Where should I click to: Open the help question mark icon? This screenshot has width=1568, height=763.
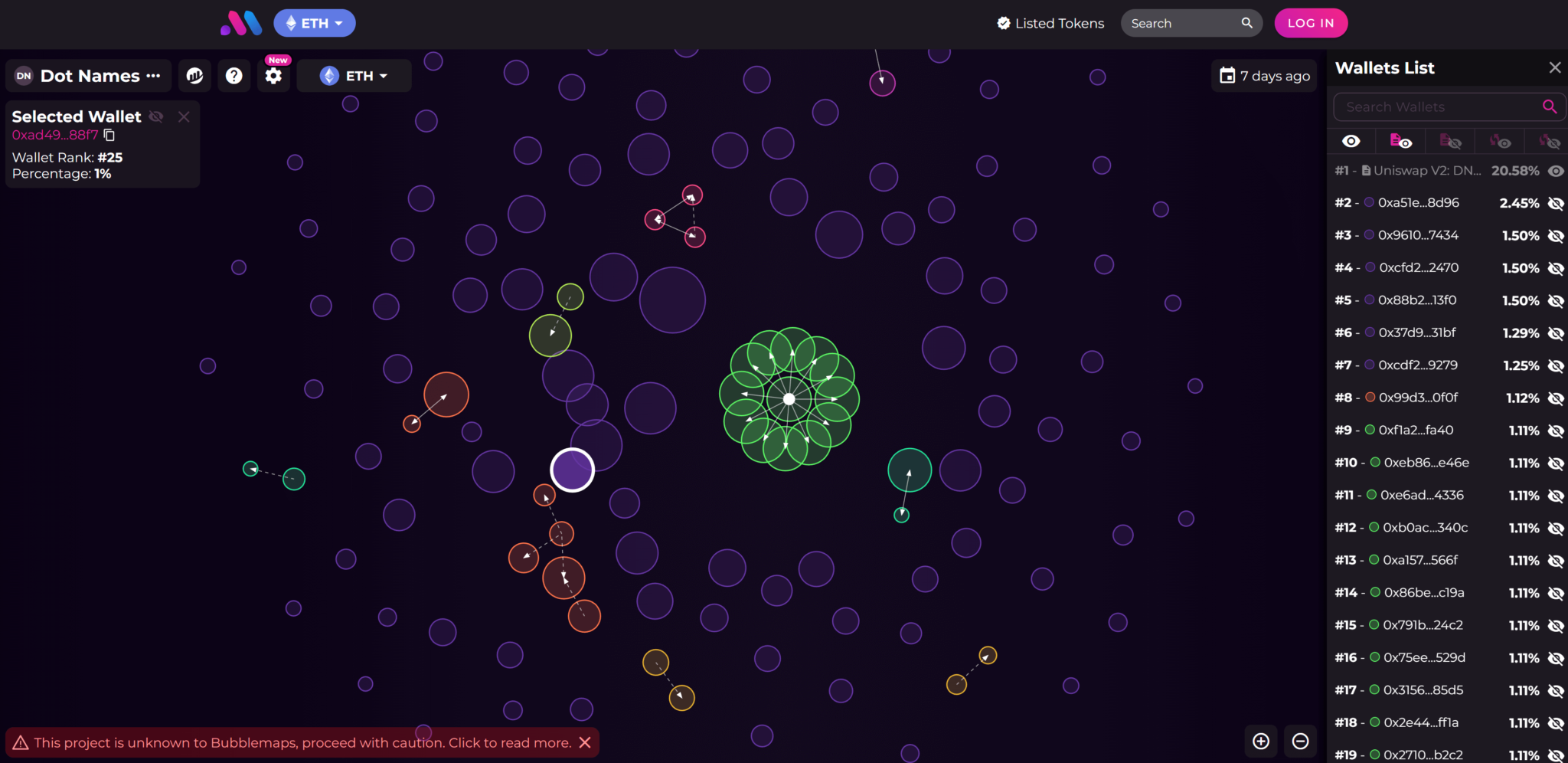(234, 76)
